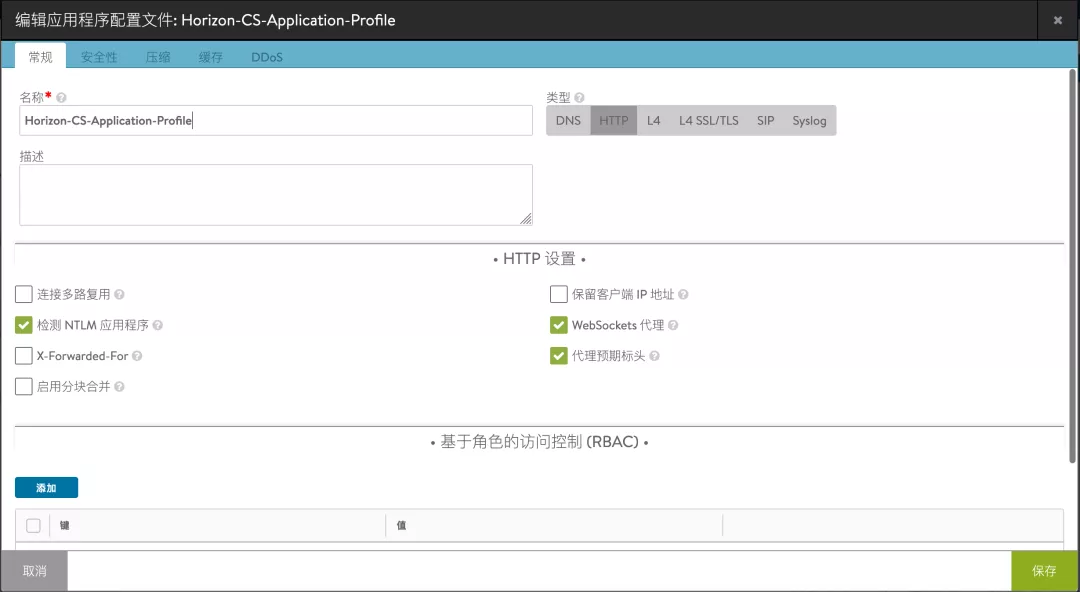Select DNS profile type
This screenshot has width=1080, height=592.
[568, 121]
